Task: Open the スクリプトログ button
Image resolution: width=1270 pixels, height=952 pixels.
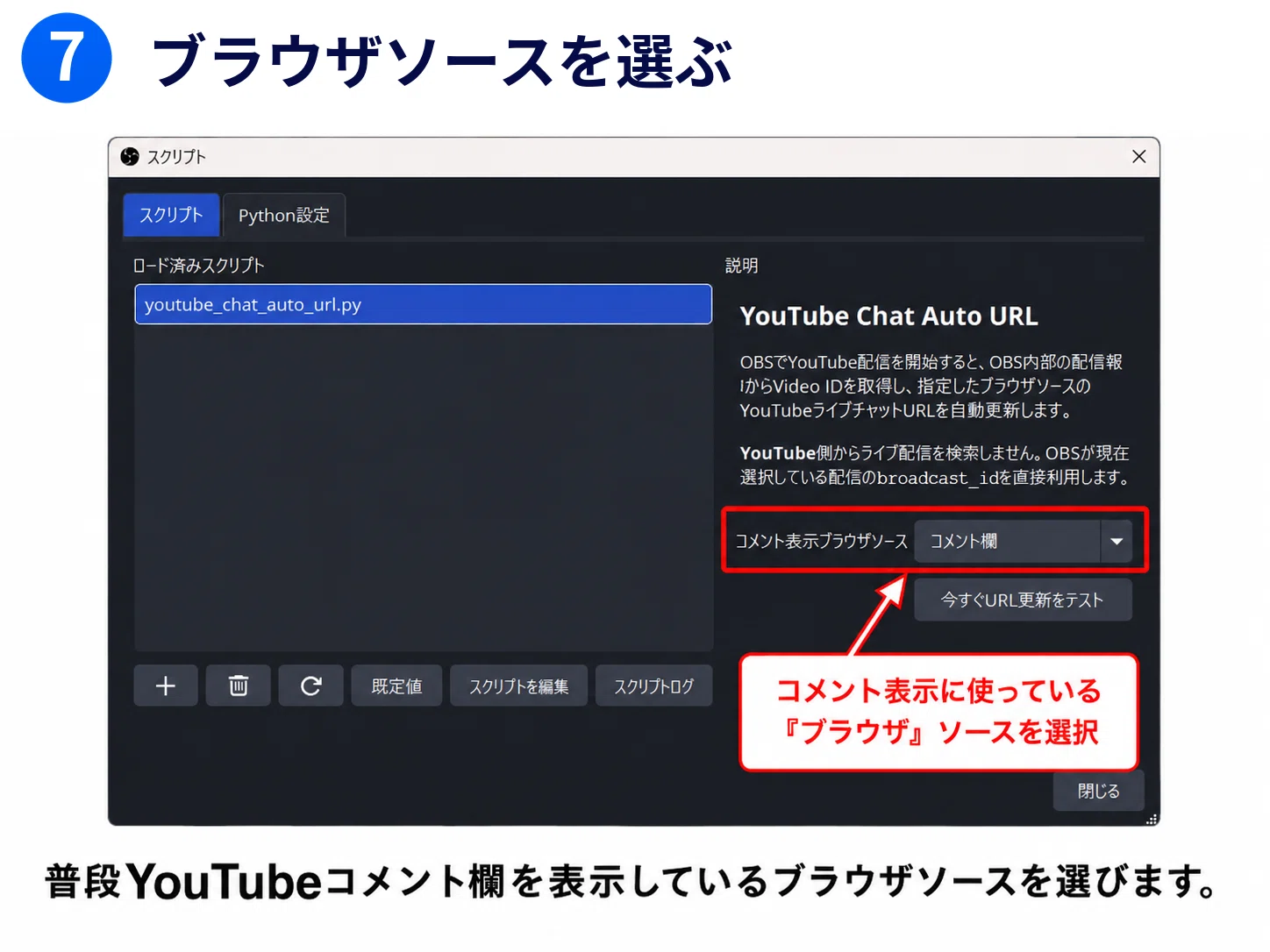Action: click(x=653, y=686)
